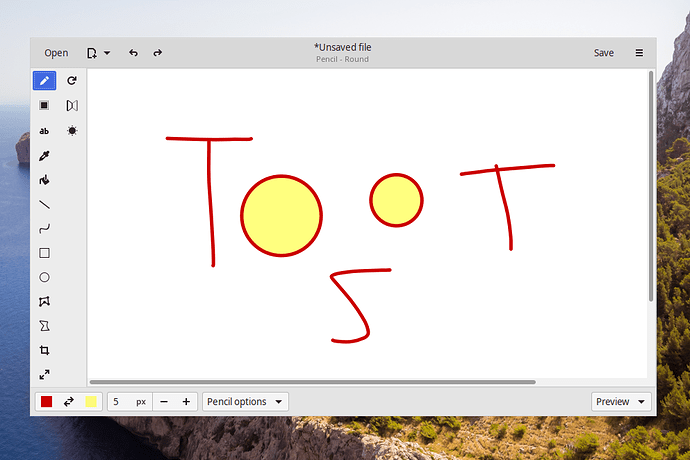Open the red main color swatch
Image resolution: width=690 pixels, height=460 pixels.
click(x=47, y=401)
